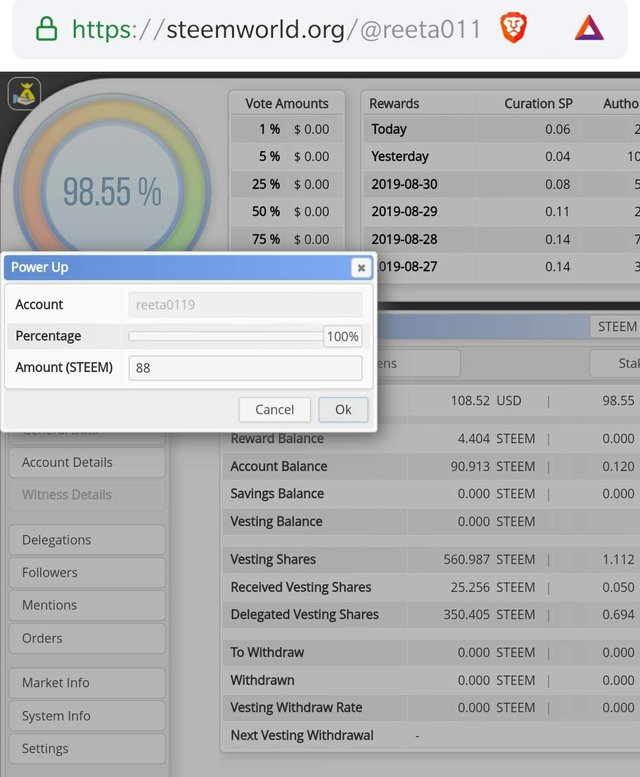Open Settings section

tap(87, 748)
